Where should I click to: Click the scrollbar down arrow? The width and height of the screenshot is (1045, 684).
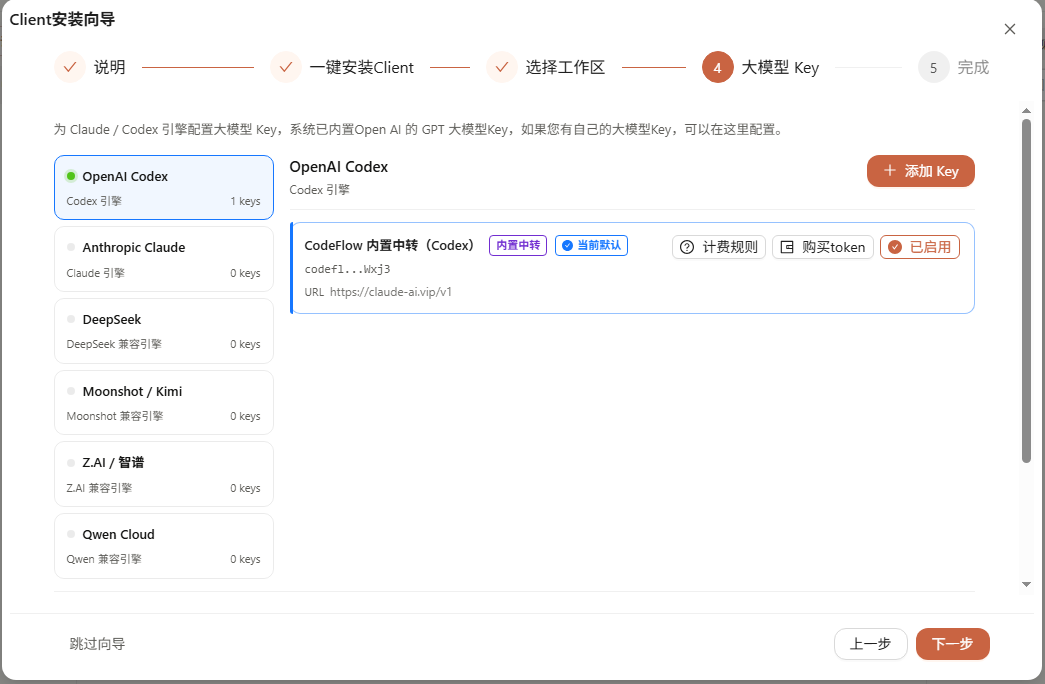point(1026,585)
